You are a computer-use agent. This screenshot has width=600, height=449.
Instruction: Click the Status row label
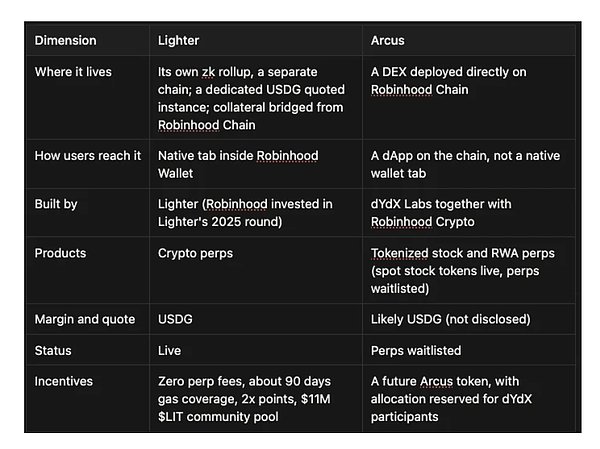(x=53, y=351)
